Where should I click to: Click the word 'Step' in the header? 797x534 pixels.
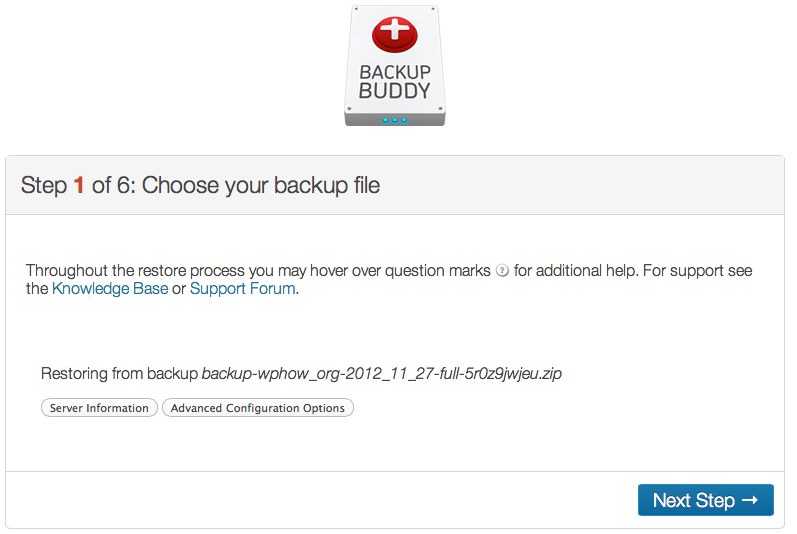(x=44, y=185)
